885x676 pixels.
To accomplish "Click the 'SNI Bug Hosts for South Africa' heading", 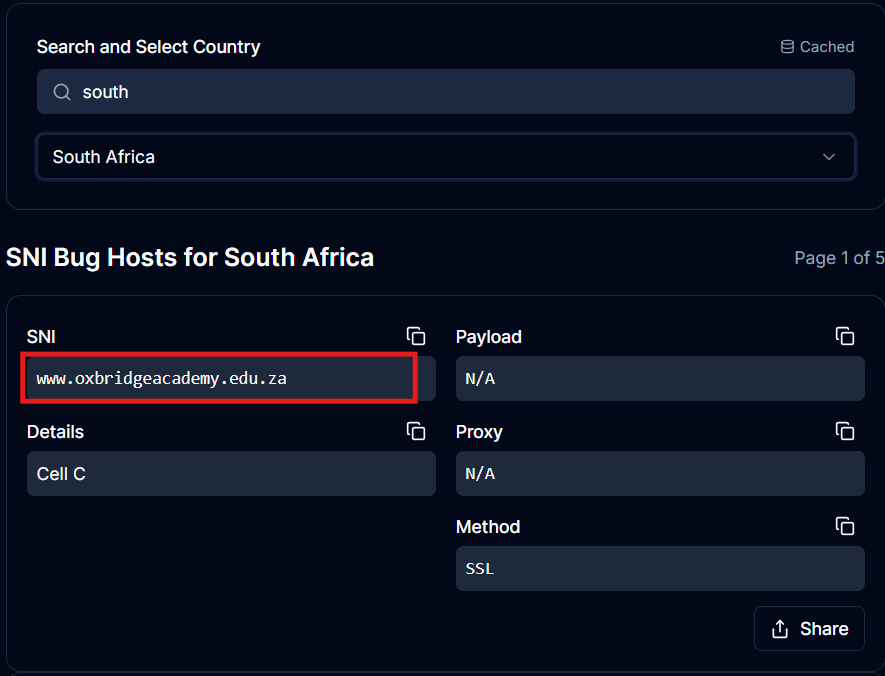I will [x=190, y=257].
